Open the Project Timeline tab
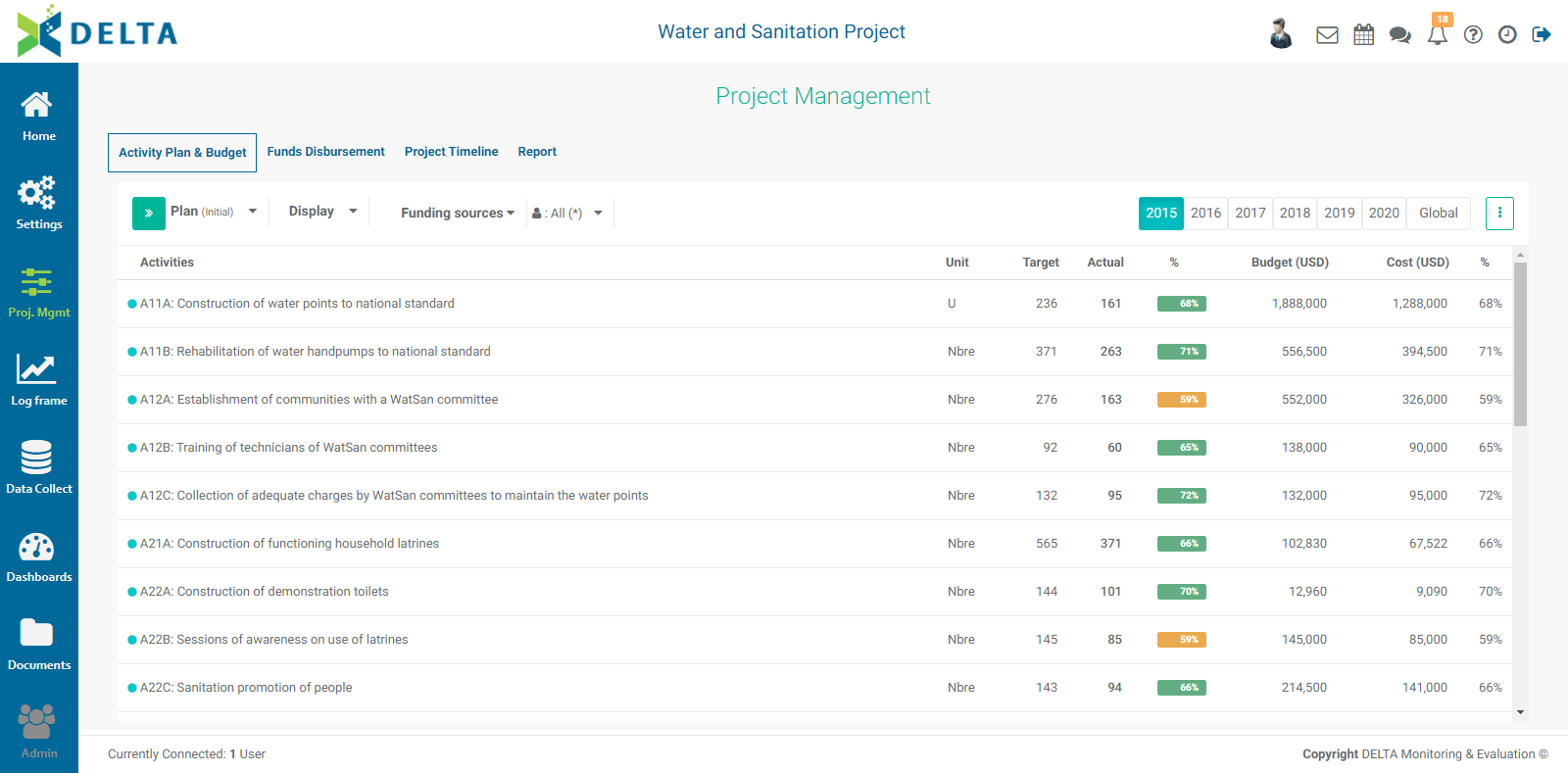 click(451, 152)
